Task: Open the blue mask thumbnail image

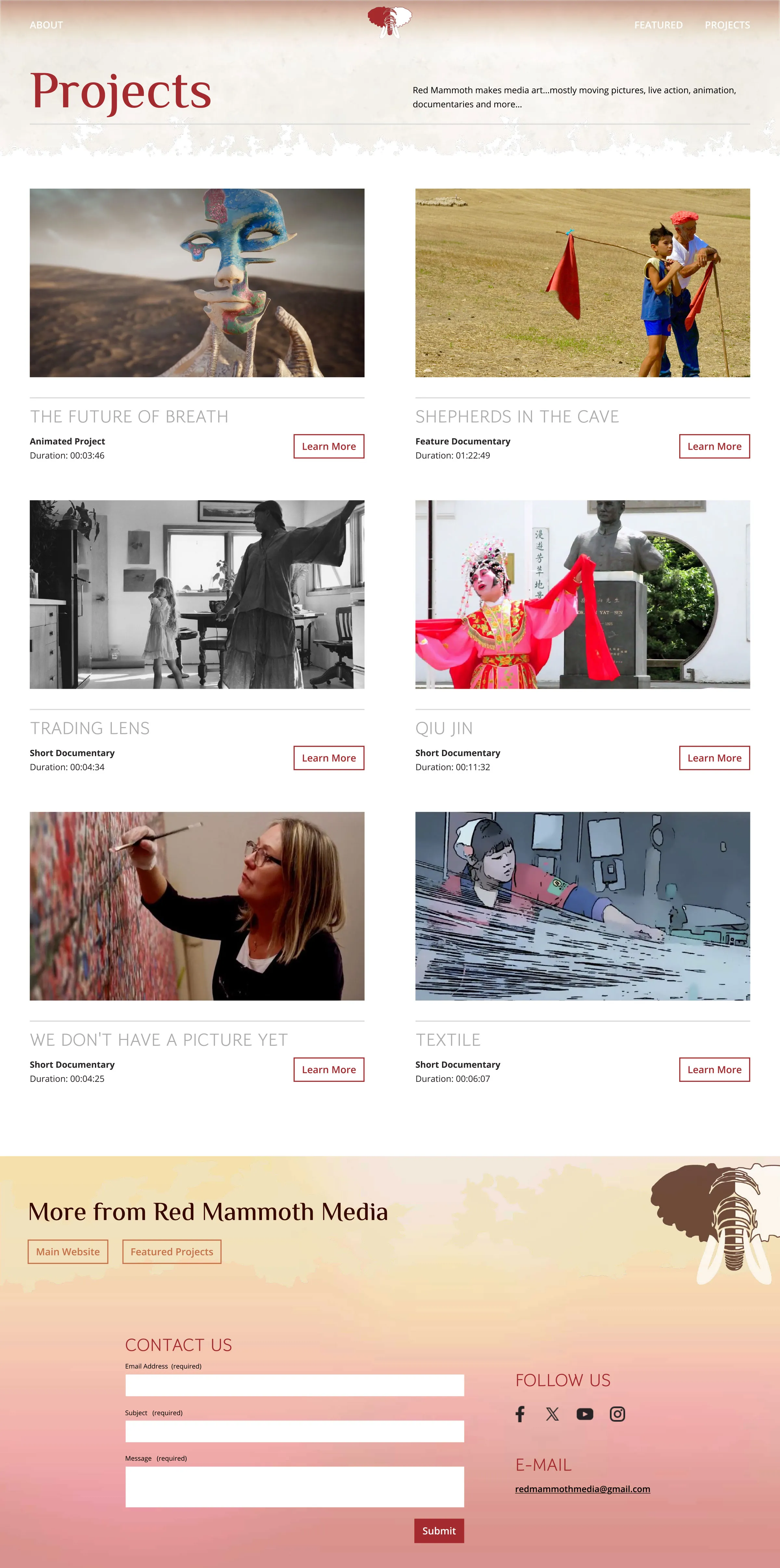Action: coord(197,283)
